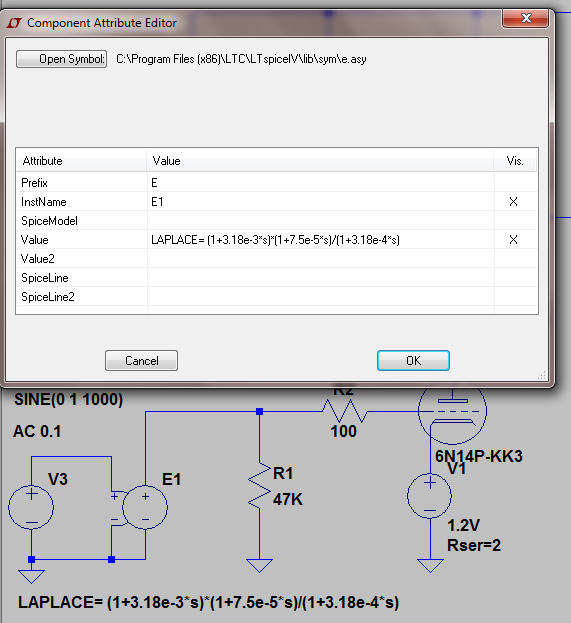Toggle visibility X for InstName row
This screenshot has height=623, width=571.
513,202
